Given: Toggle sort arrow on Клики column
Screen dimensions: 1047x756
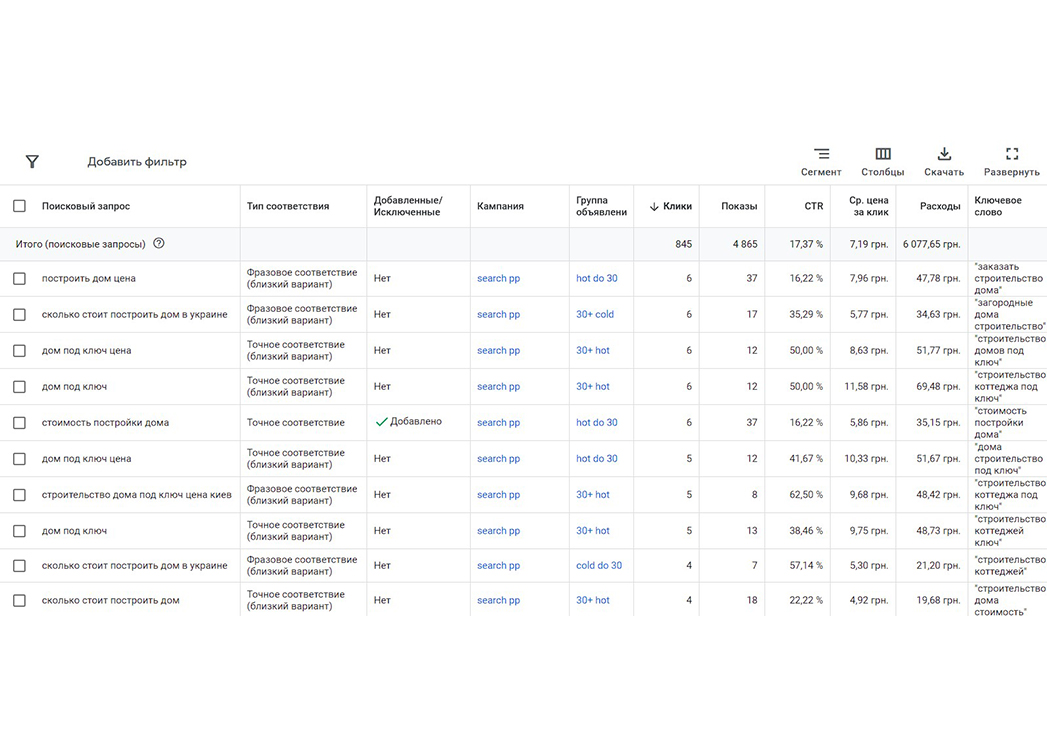Looking at the screenshot, I should [x=654, y=206].
